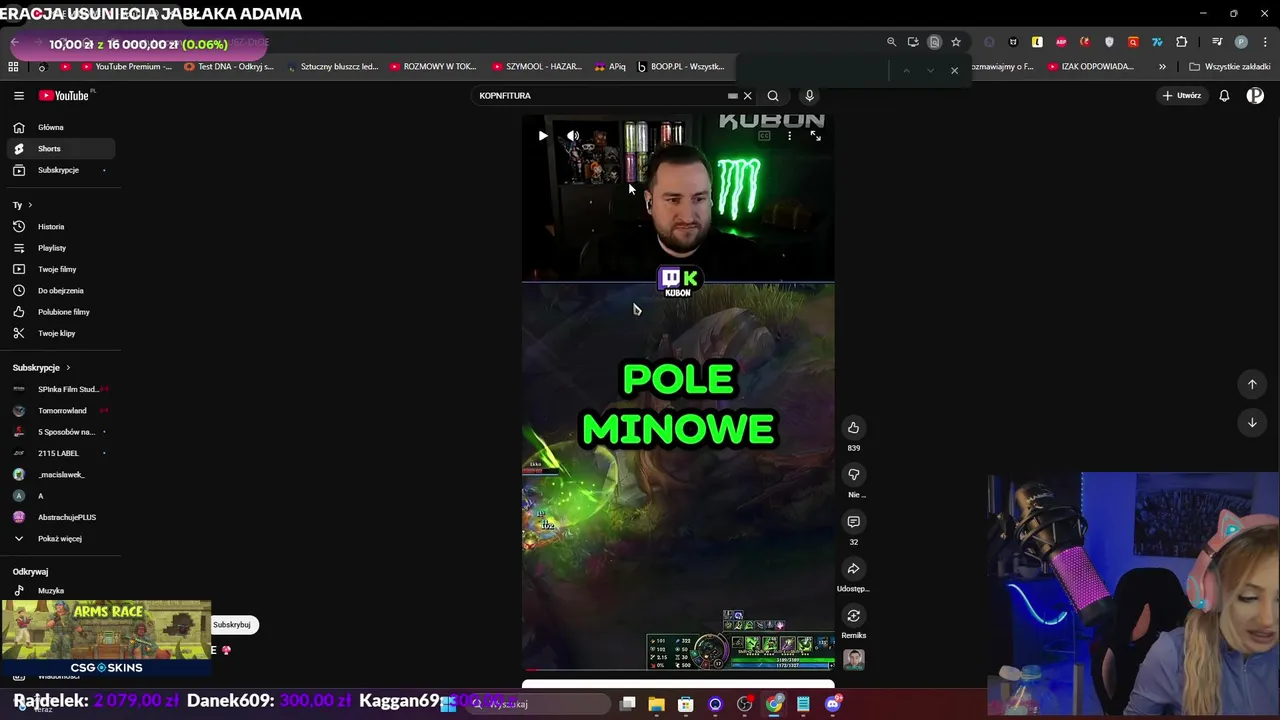Close the find bar with X
1280x720 pixels.
(954, 70)
